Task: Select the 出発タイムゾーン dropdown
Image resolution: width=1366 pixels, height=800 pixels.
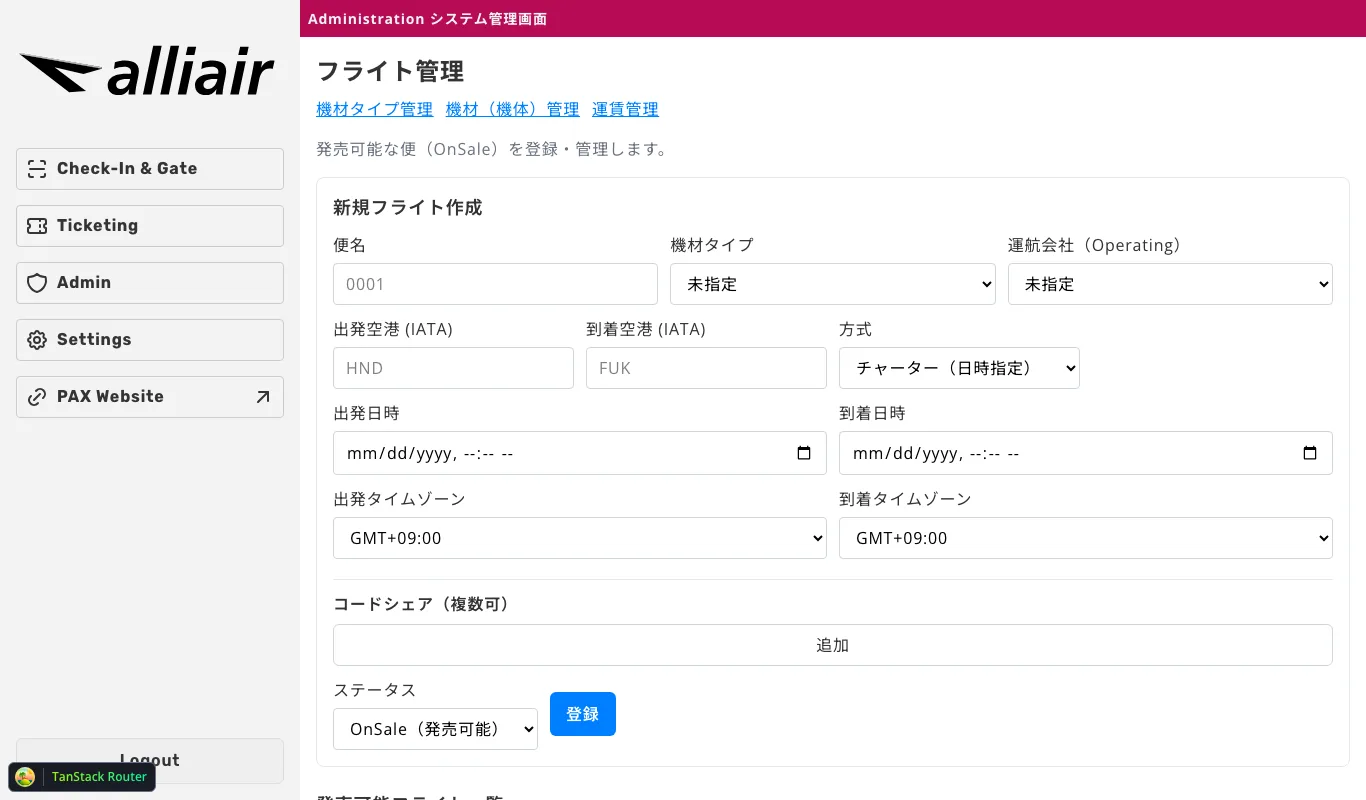Action: [579, 538]
